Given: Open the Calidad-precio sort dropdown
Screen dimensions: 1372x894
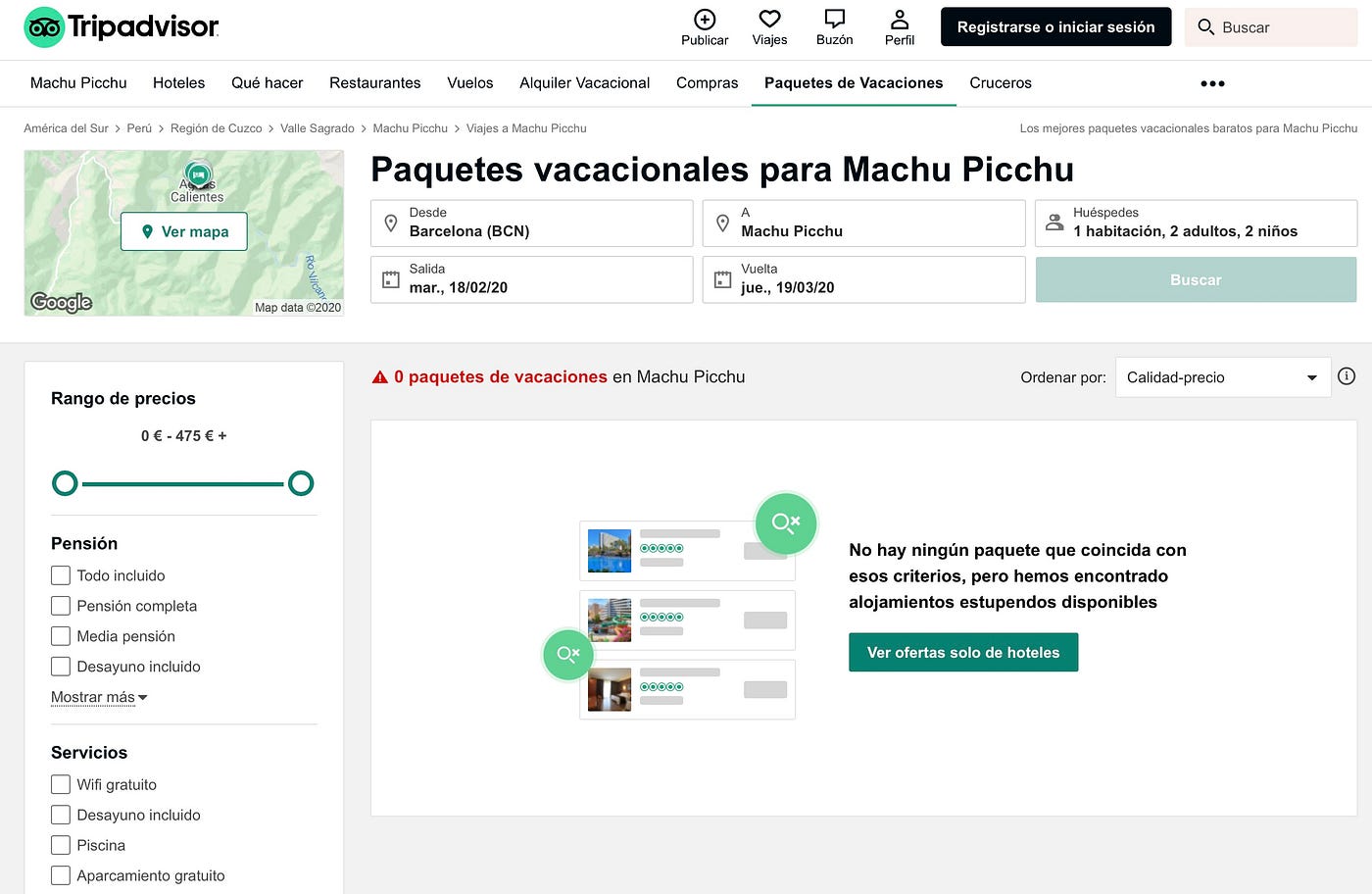Looking at the screenshot, I should (x=1223, y=377).
